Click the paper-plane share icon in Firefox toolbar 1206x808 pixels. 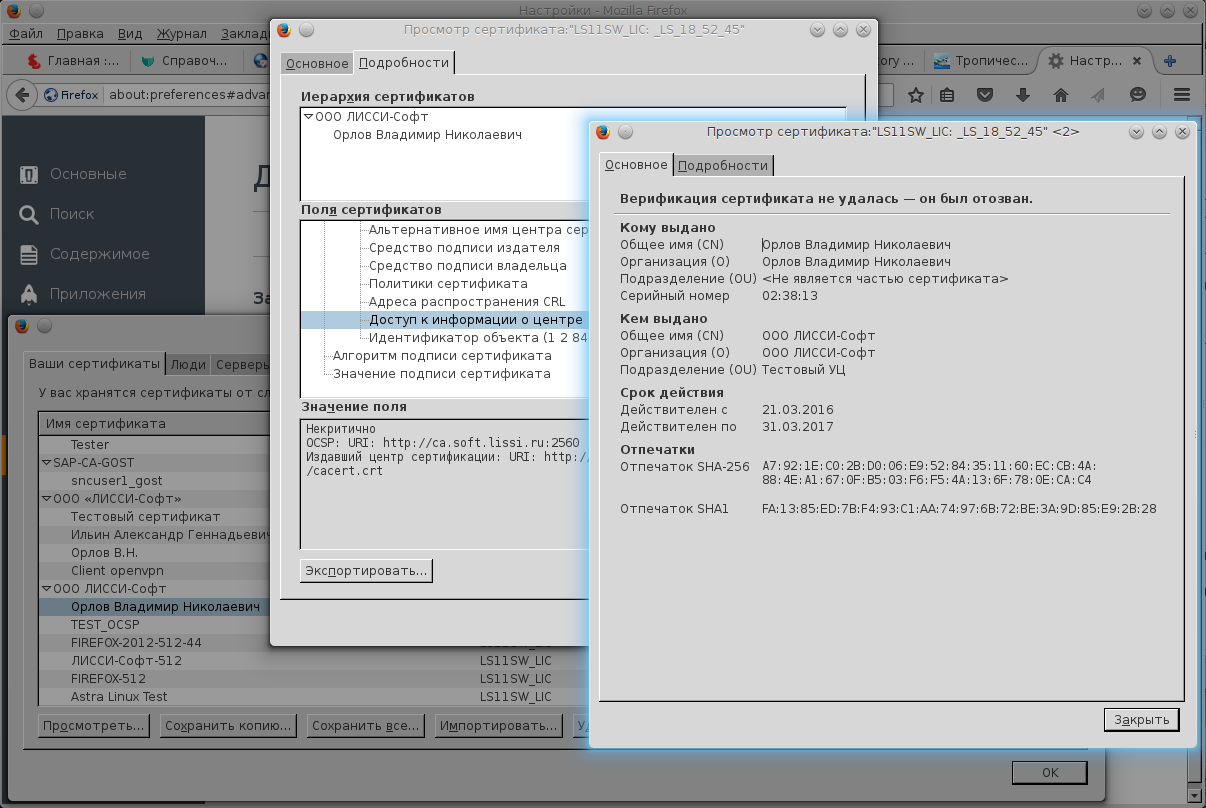tap(1098, 95)
